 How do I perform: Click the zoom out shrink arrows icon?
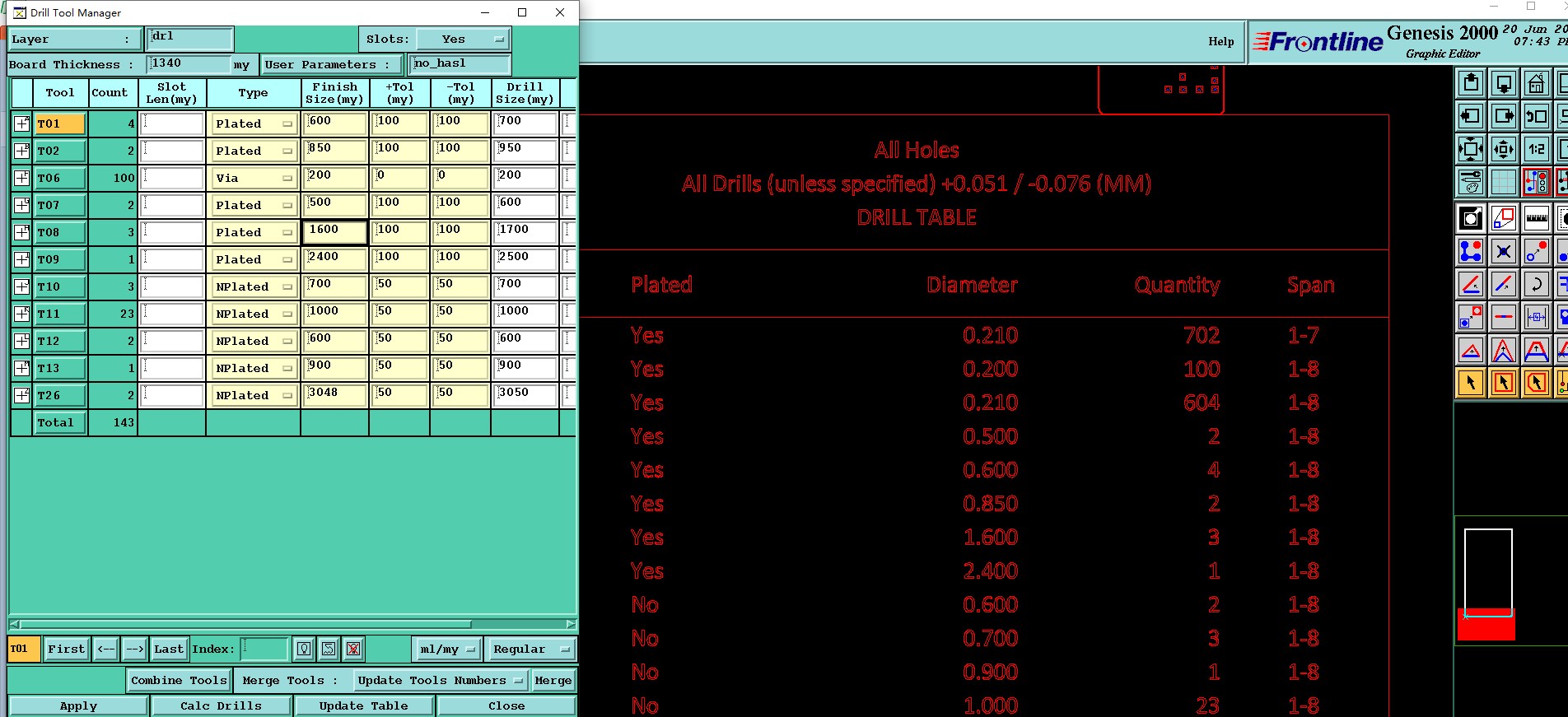click(1504, 149)
